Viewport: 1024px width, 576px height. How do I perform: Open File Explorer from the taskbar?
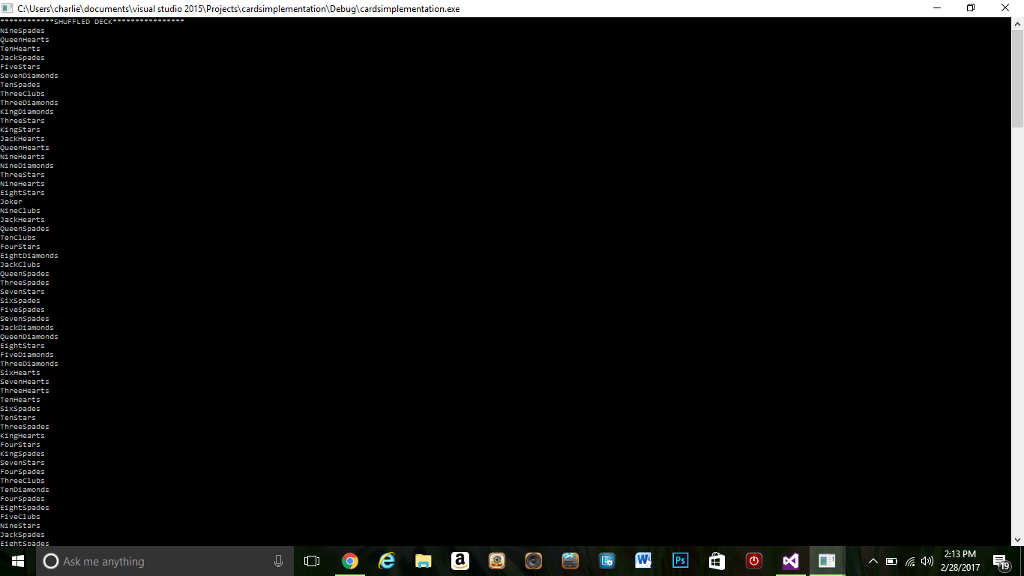click(423, 561)
